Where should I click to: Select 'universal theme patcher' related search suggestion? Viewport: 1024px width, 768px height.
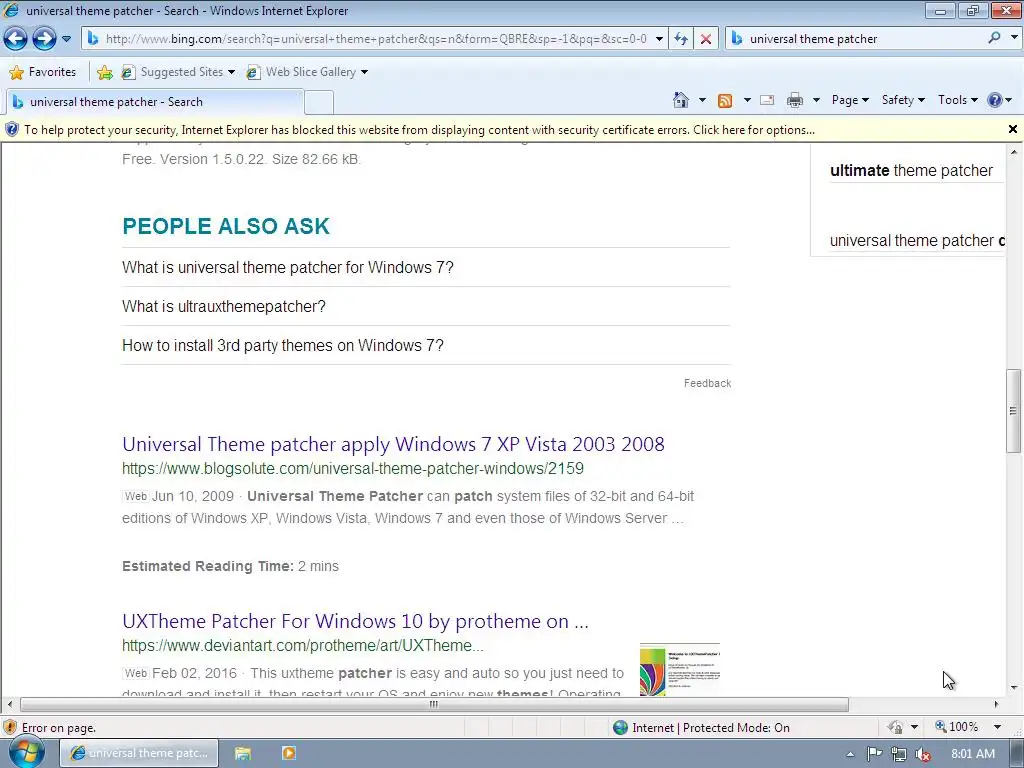click(917, 240)
